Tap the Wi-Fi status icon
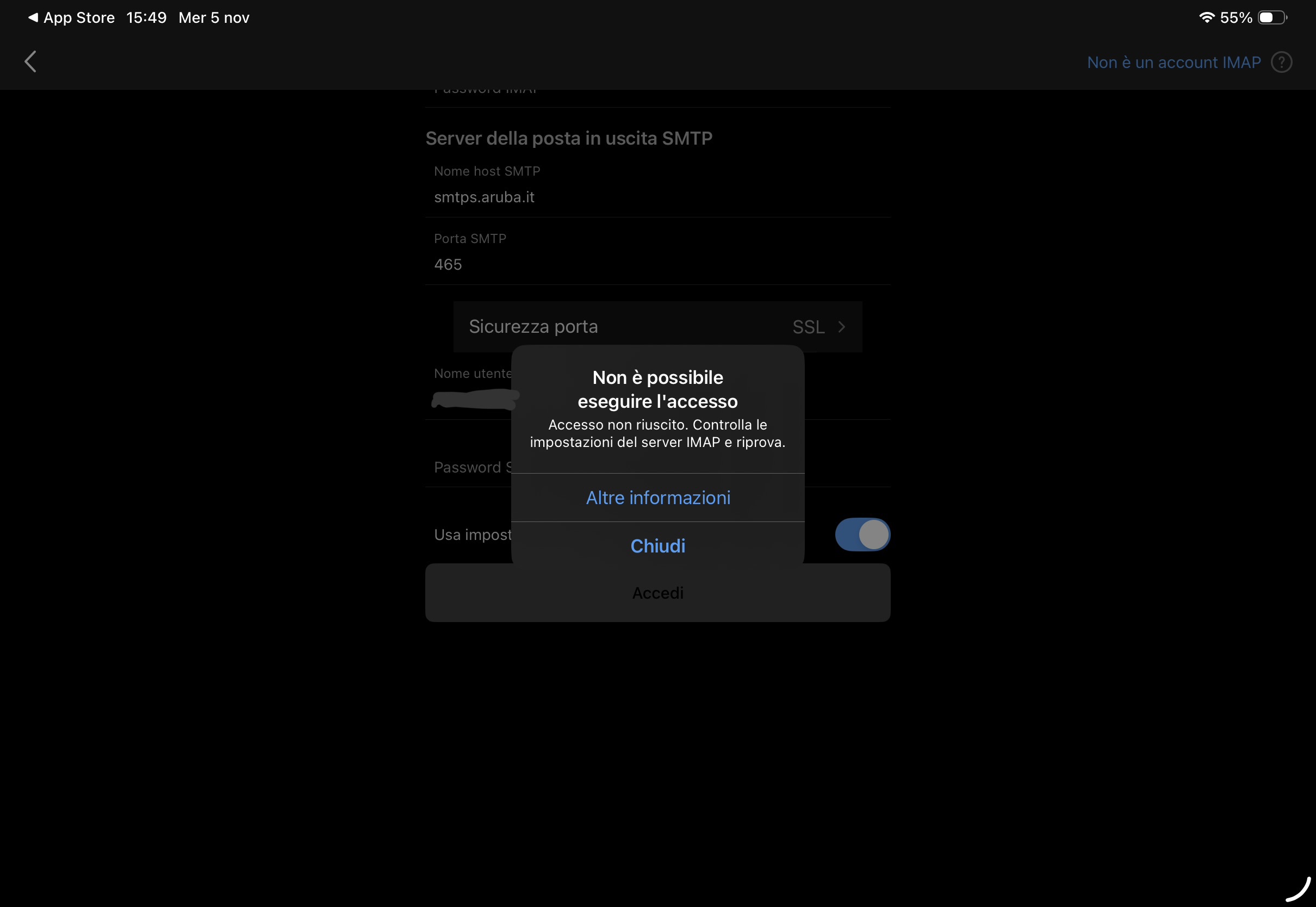 [1206, 17]
